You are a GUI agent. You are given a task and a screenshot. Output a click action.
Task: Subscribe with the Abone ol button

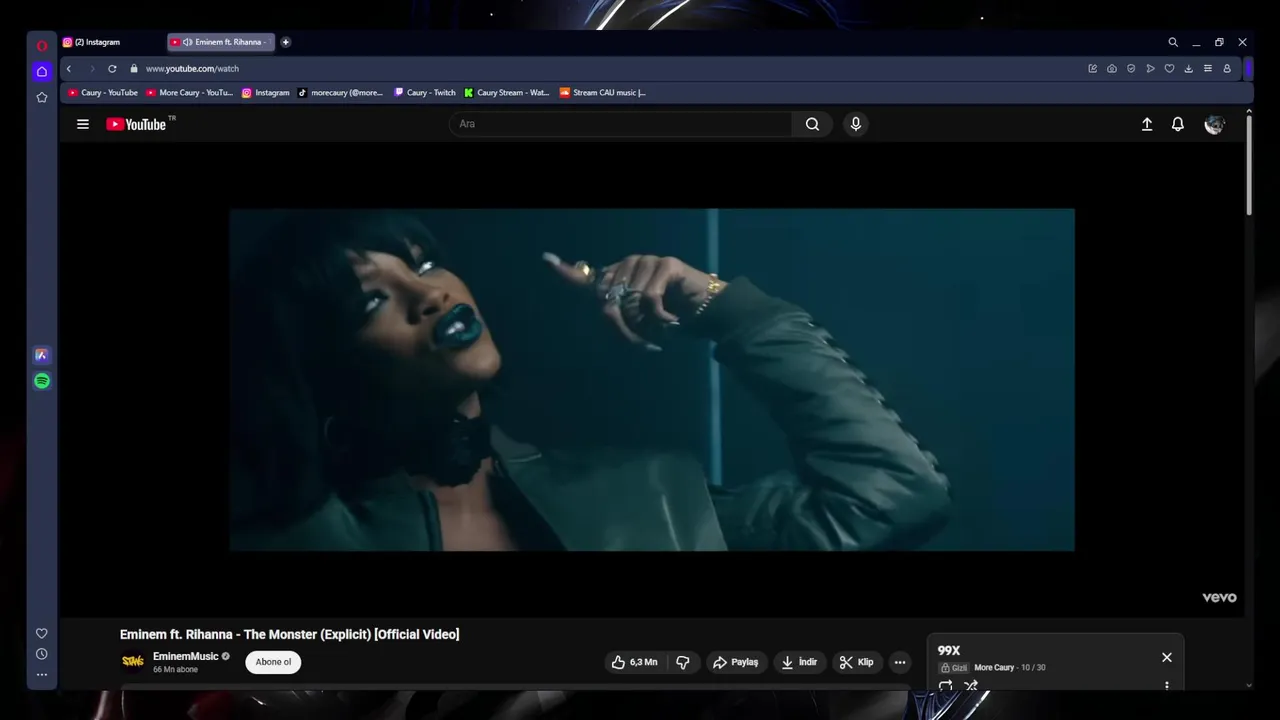point(273,662)
